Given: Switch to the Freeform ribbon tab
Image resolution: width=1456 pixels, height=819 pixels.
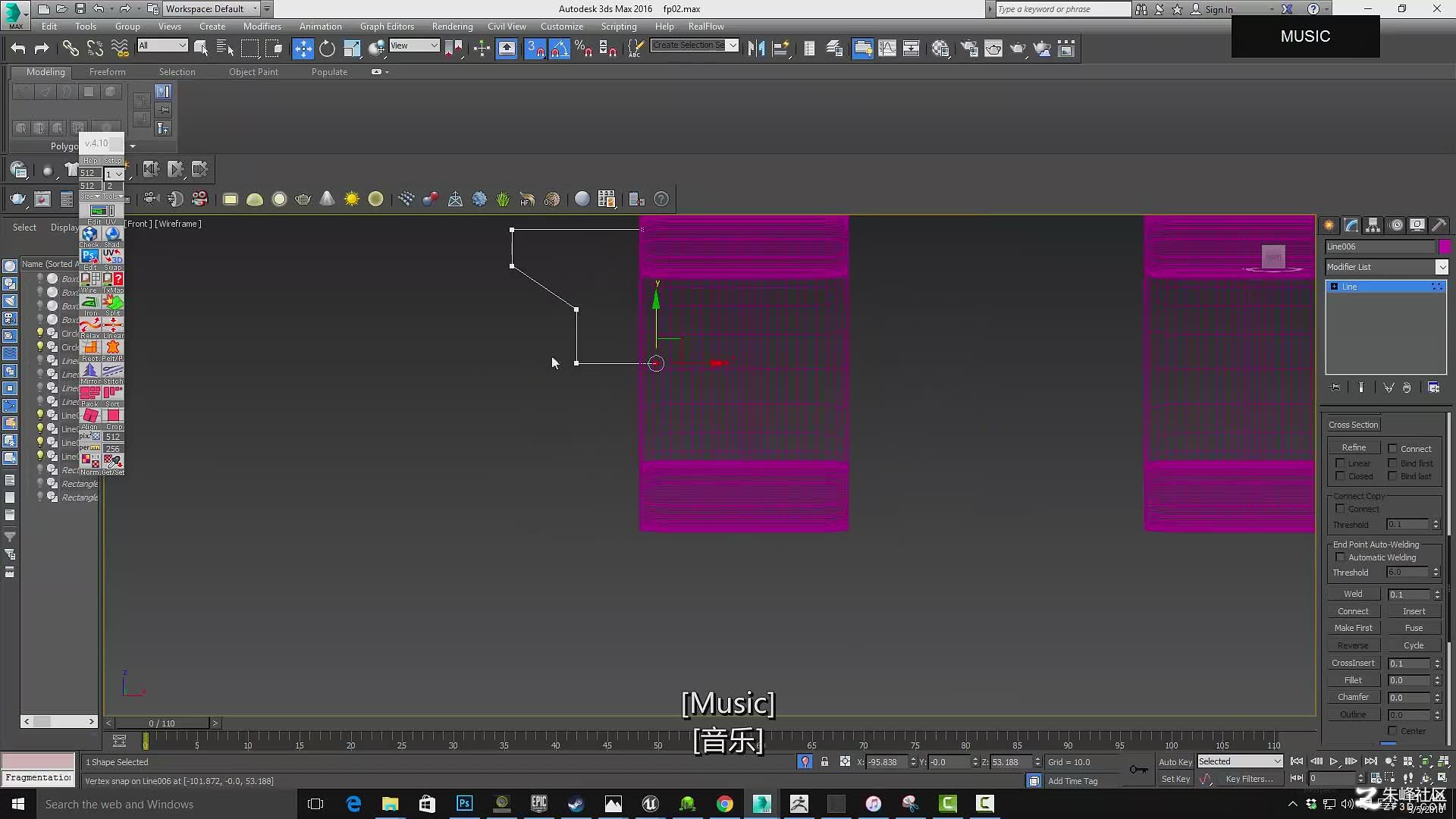Looking at the screenshot, I should [107, 72].
